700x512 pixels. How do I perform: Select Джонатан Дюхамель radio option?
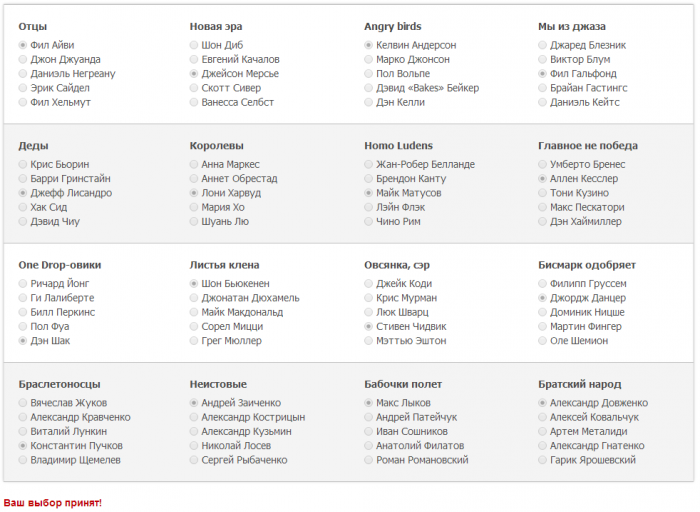click(x=194, y=298)
